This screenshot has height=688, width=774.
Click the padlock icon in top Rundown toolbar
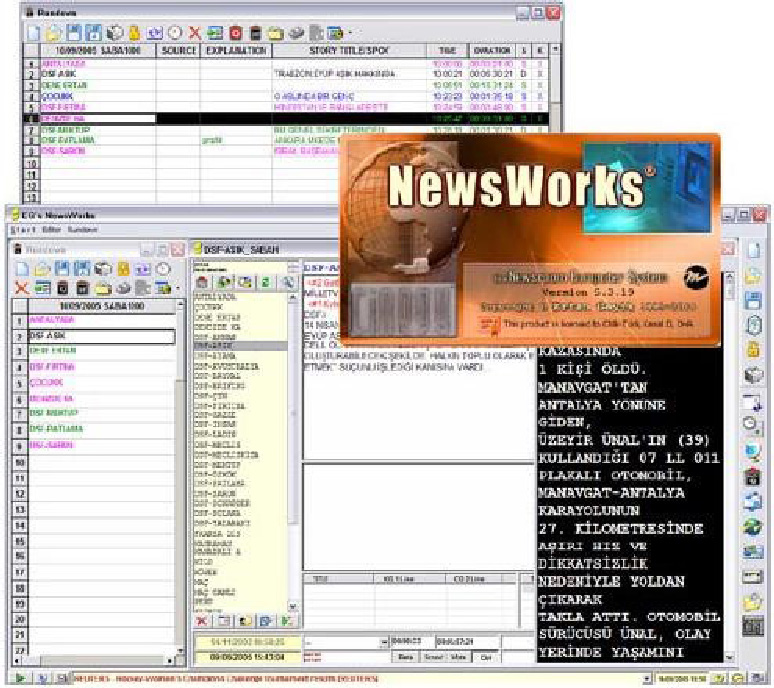[x=134, y=33]
